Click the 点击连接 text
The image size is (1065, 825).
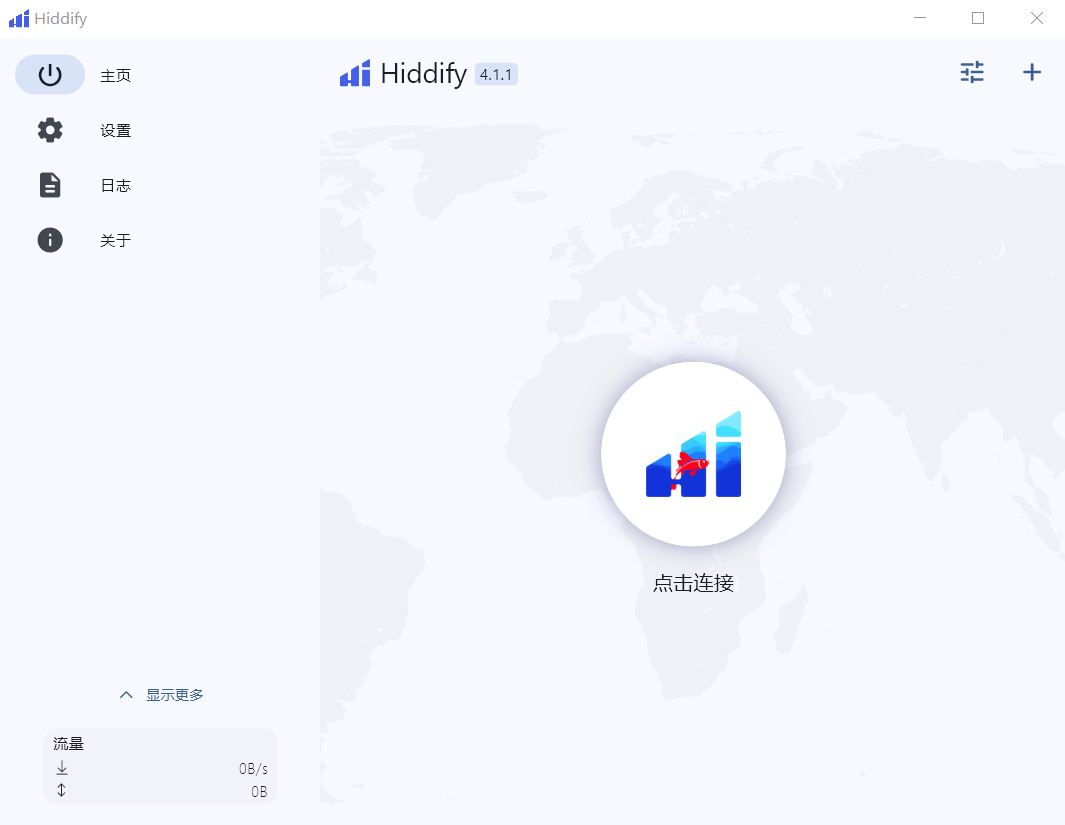[693, 583]
